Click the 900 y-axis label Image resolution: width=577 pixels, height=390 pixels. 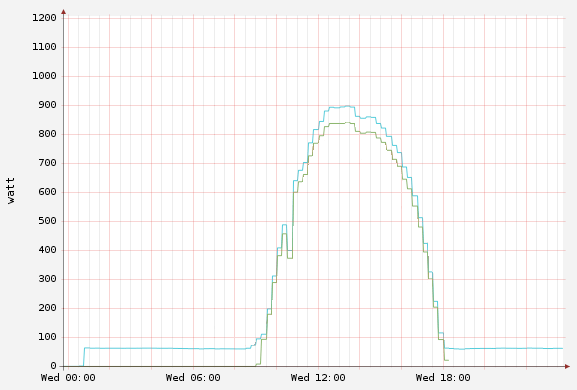[x=47, y=105]
